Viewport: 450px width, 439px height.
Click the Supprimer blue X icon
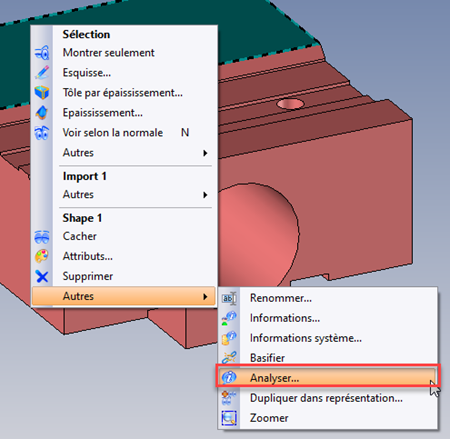pos(42,276)
